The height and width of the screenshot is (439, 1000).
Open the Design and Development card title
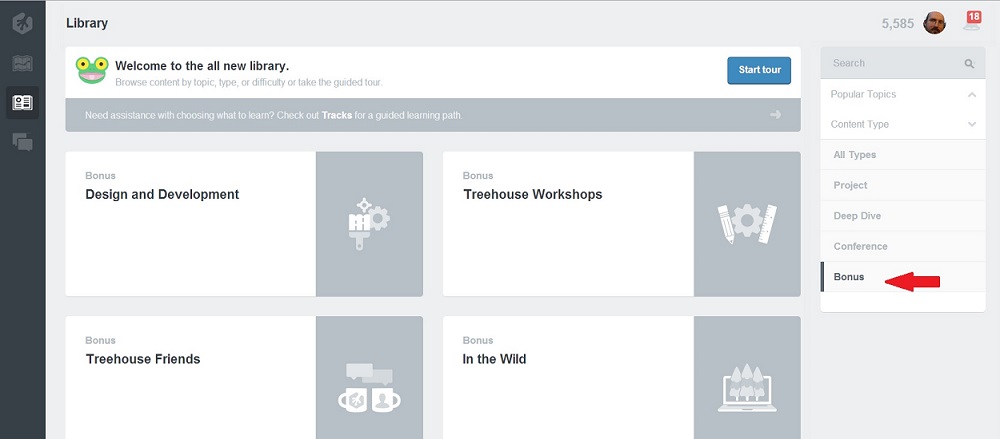click(162, 194)
